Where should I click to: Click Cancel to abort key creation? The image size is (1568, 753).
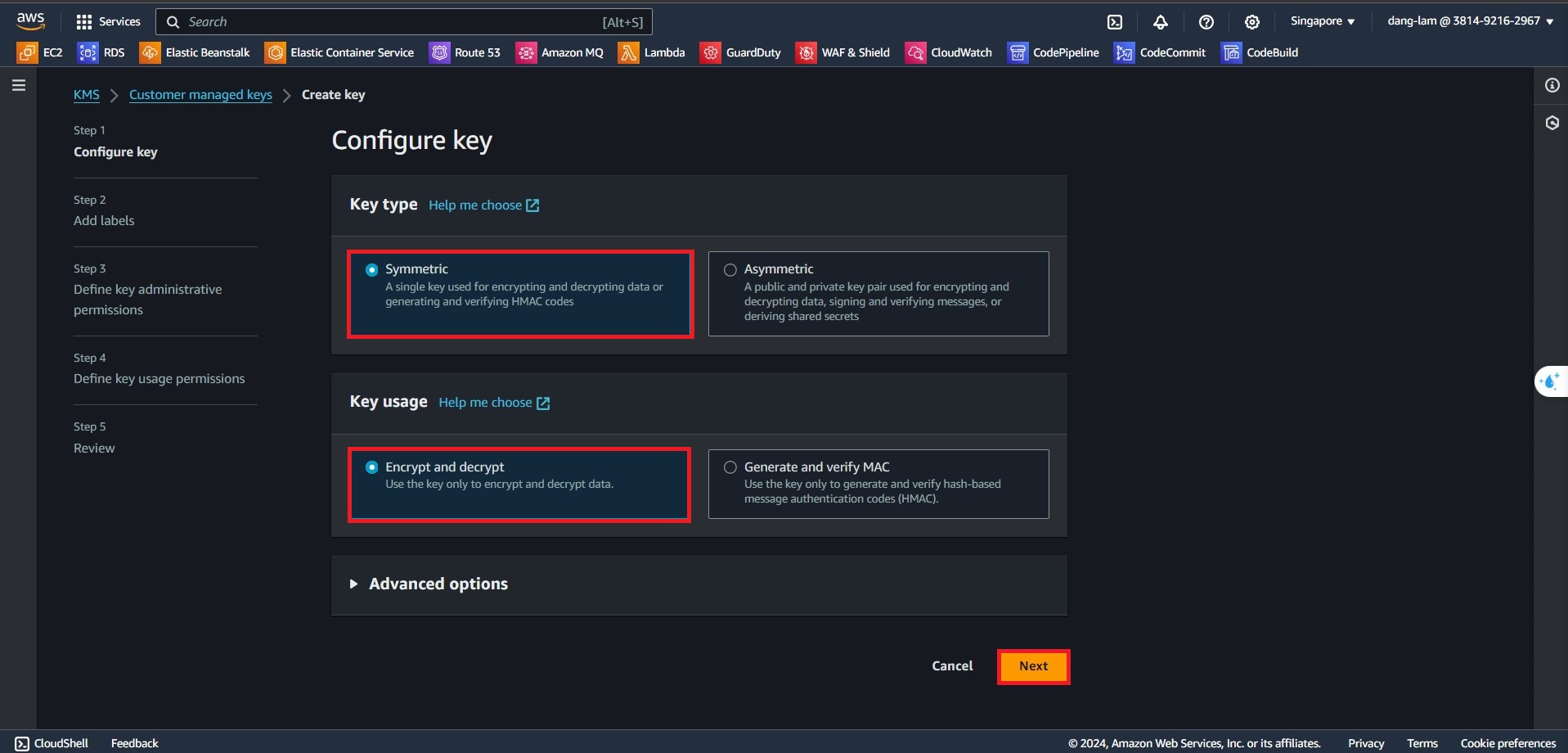coord(952,666)
